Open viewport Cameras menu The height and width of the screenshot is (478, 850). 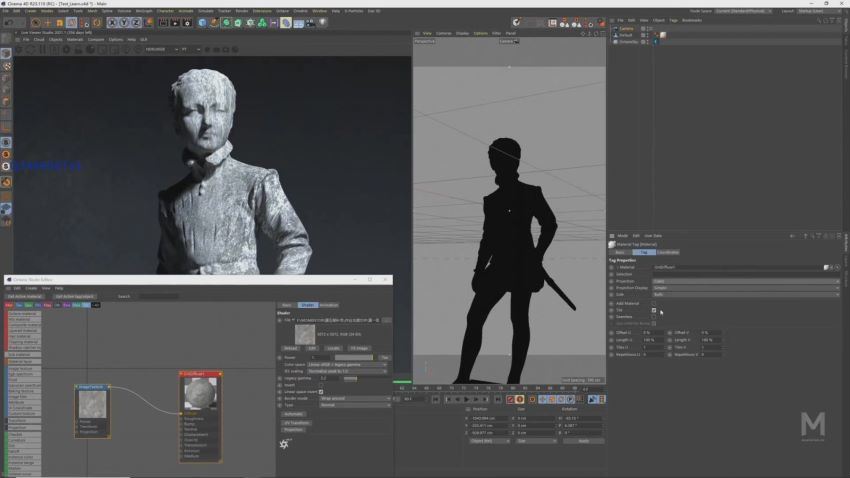[x=443, y=34]
